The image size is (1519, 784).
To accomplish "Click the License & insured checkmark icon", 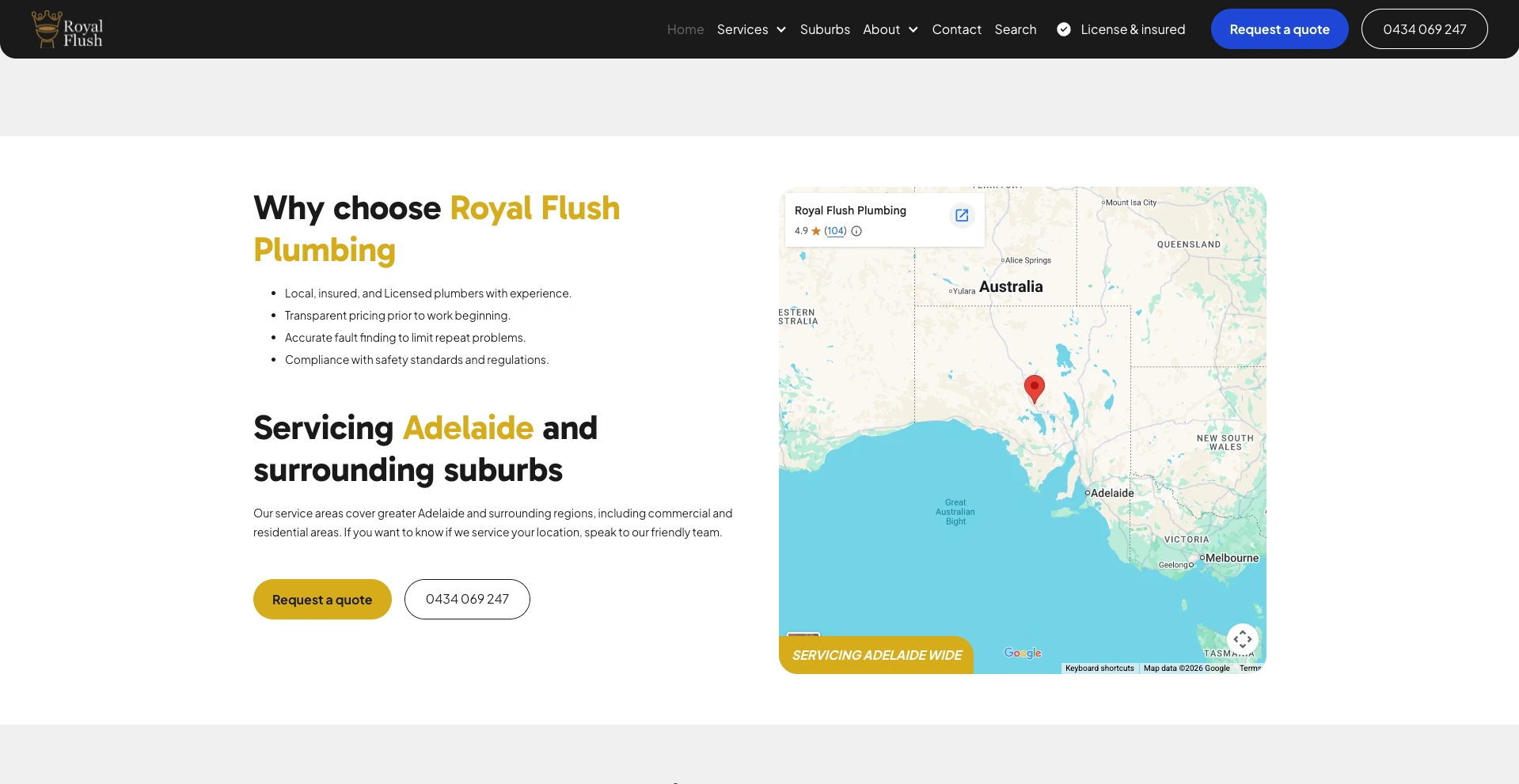I will coord(1064,29).
